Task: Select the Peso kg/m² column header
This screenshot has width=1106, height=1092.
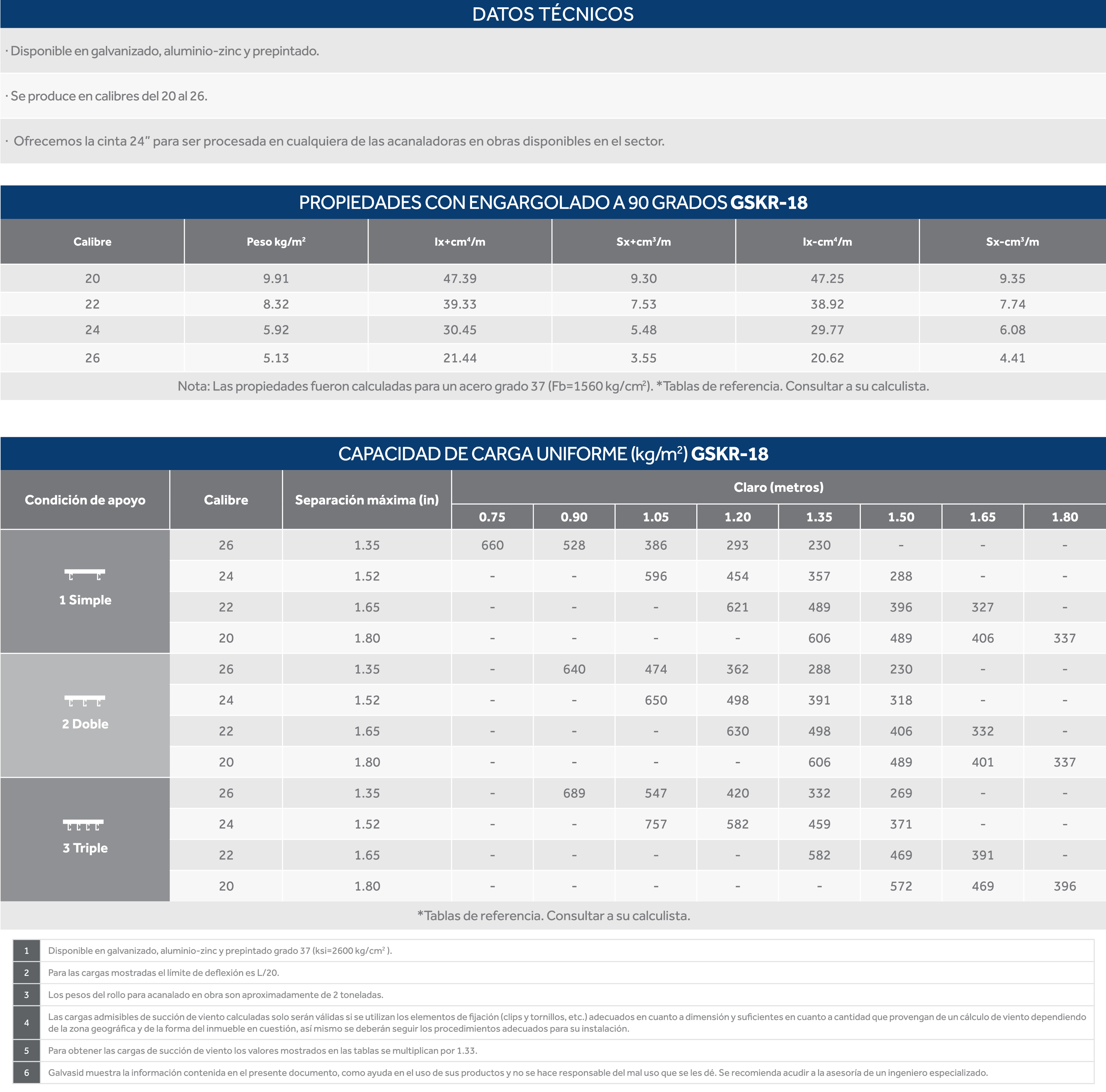Action: (276, 241)
